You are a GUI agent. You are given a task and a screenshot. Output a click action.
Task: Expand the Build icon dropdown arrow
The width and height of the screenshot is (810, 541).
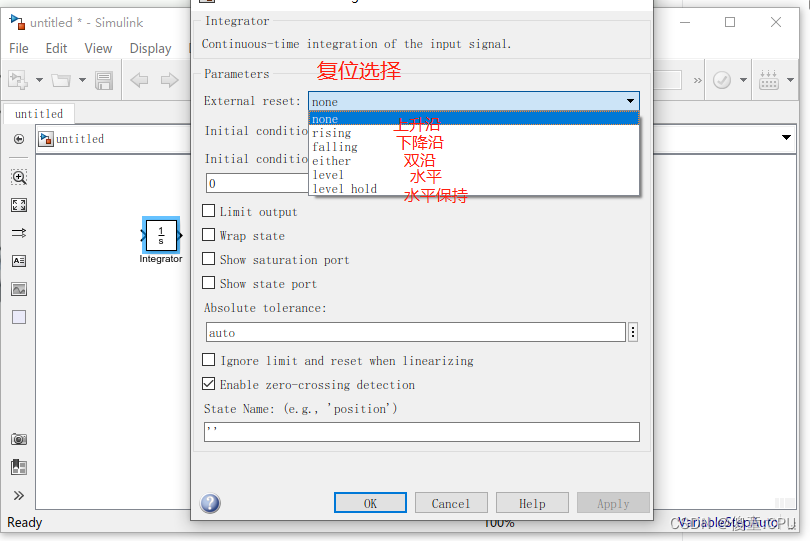coord(790,80)
